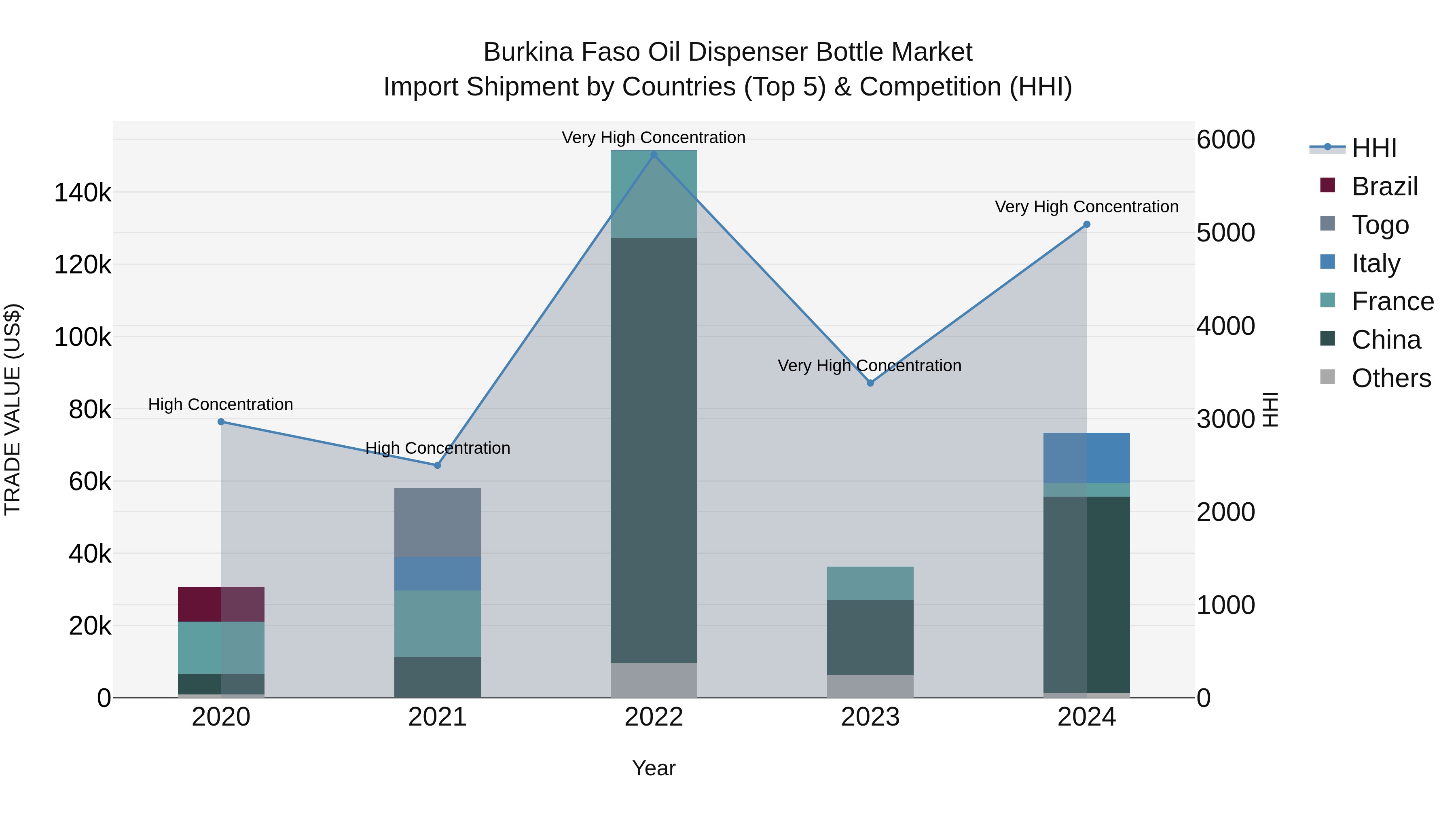Screen dimensions: 1456x819
Task: Click the 2021 x-axis year label
Action: pos(438,717)
